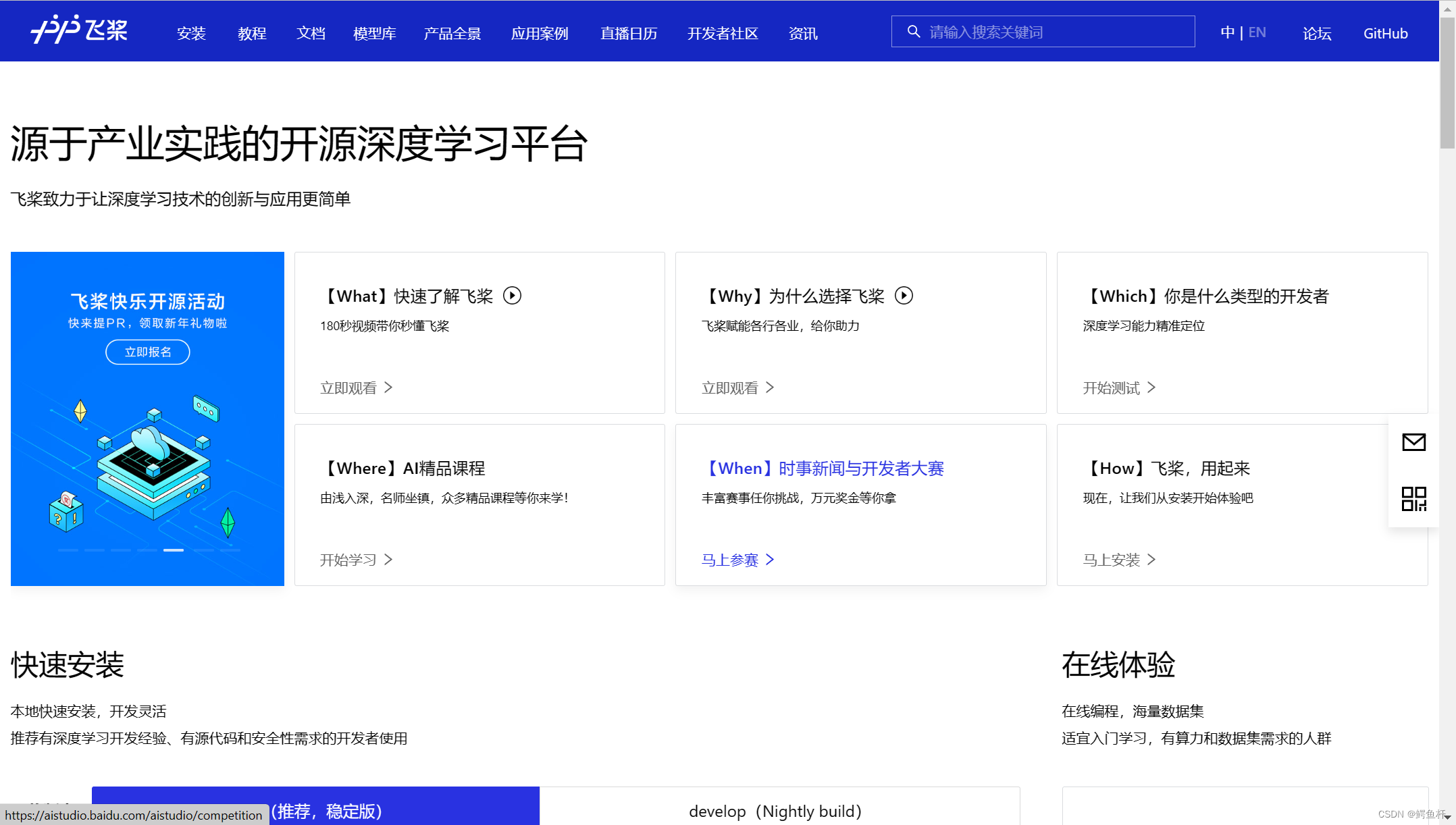Select 中 language option
This screenshot has width=1456, height=825.
tap(1227, 32)
